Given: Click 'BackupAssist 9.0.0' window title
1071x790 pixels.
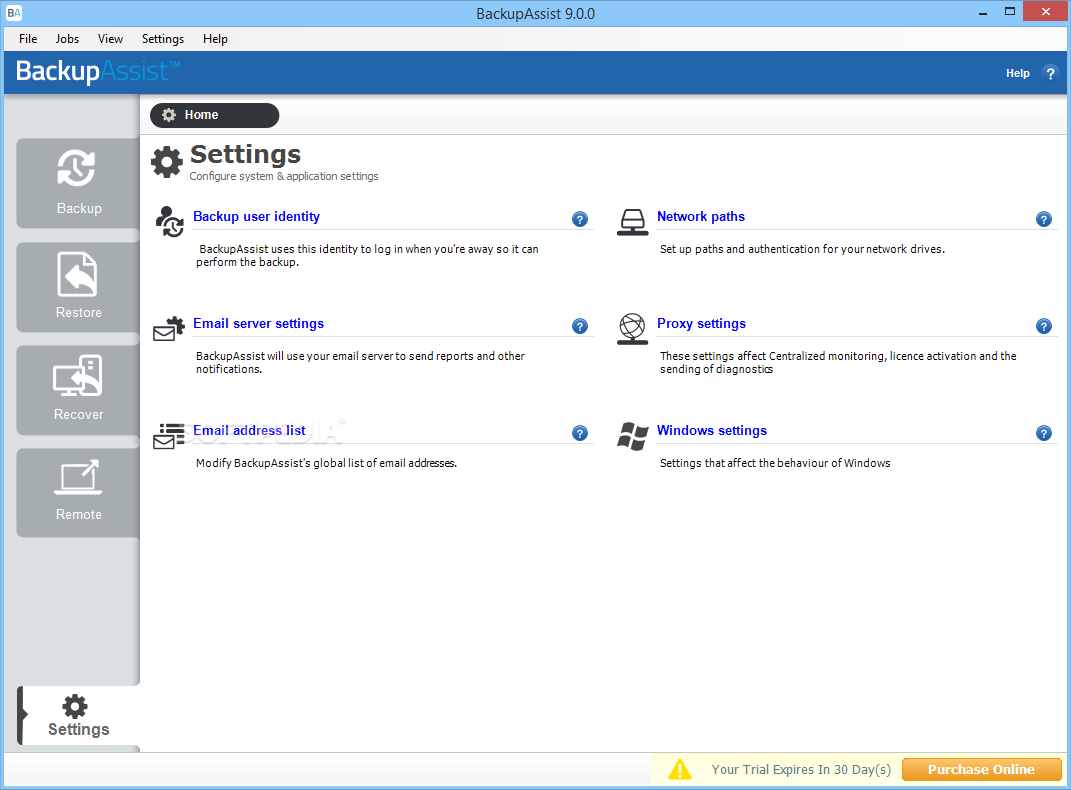Looking at the screenshot, I should click(536, 14).
